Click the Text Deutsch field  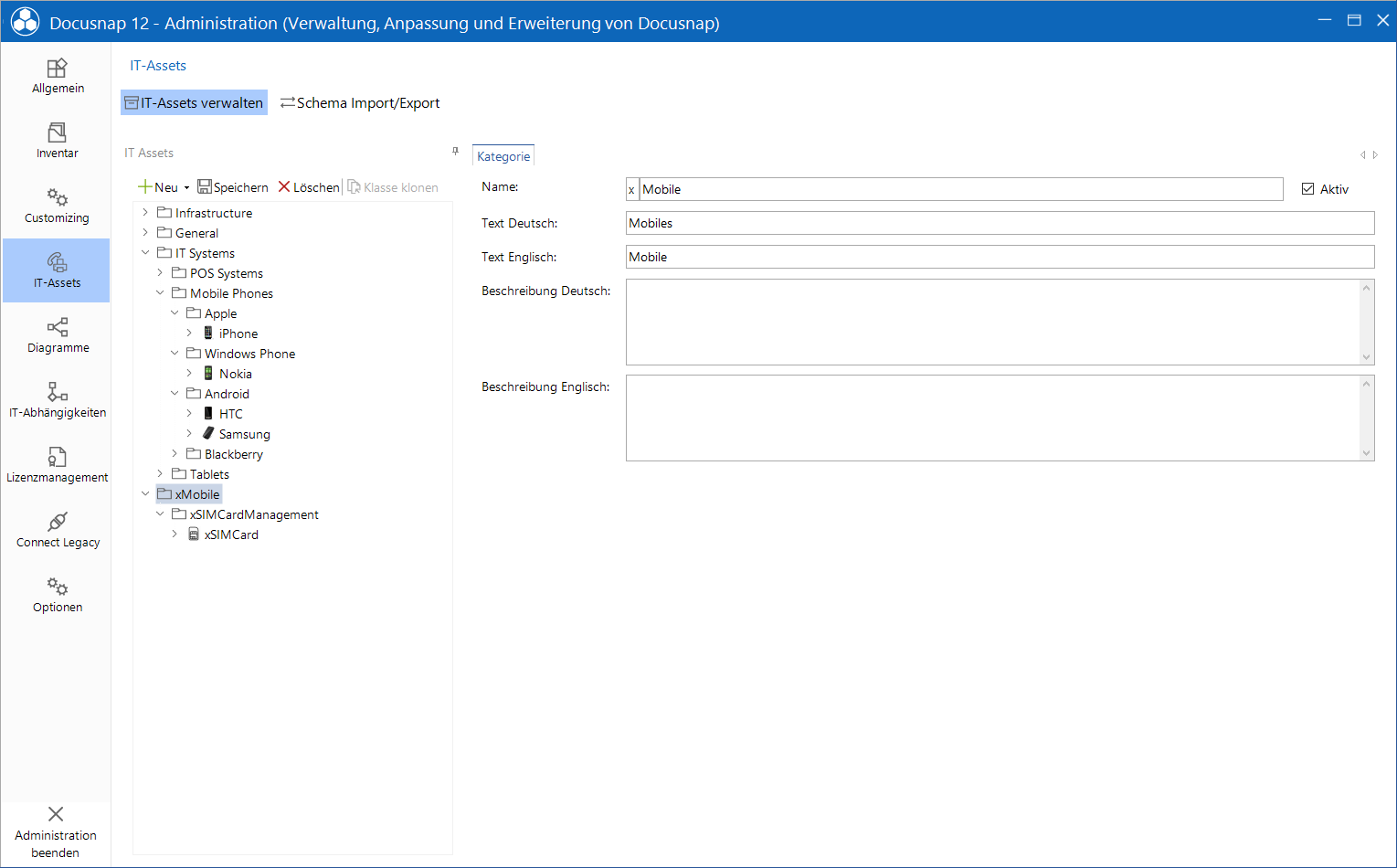pyautogui.click(x=1000, y=223)
